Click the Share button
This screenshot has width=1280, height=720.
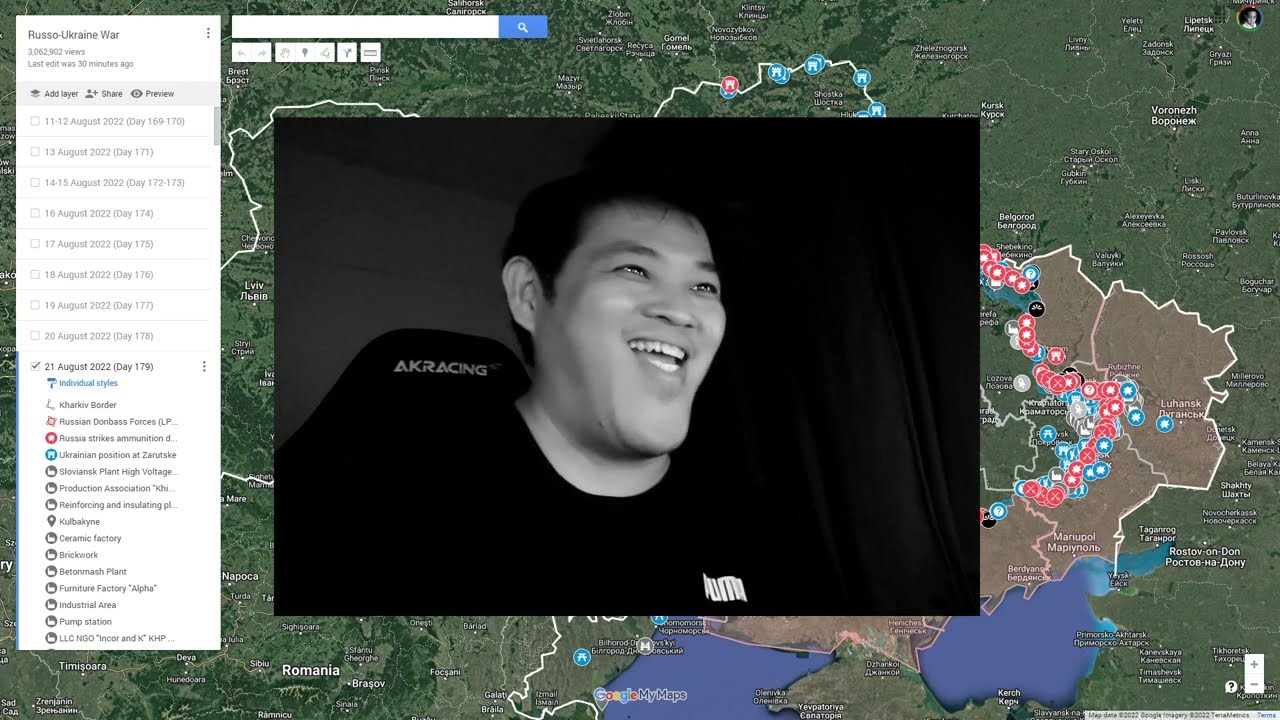coord(104,94)
